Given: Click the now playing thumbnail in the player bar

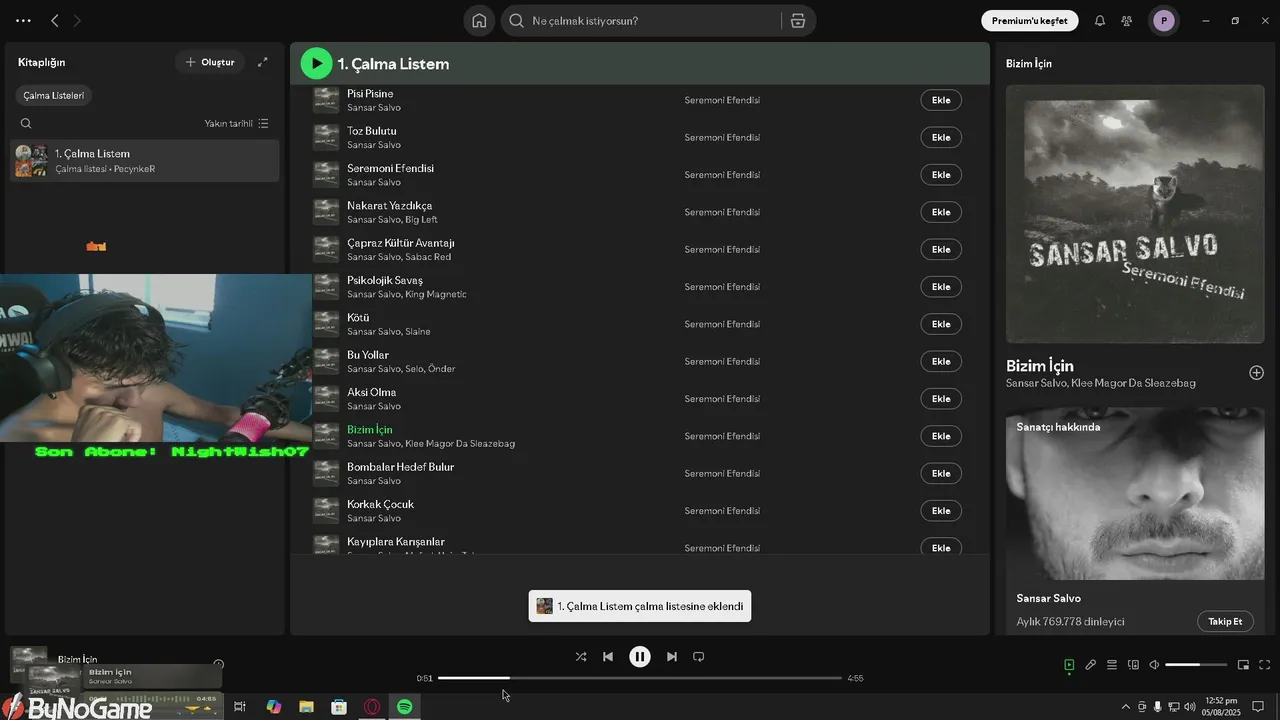Looking at the screenshot, I should (29, 664).
